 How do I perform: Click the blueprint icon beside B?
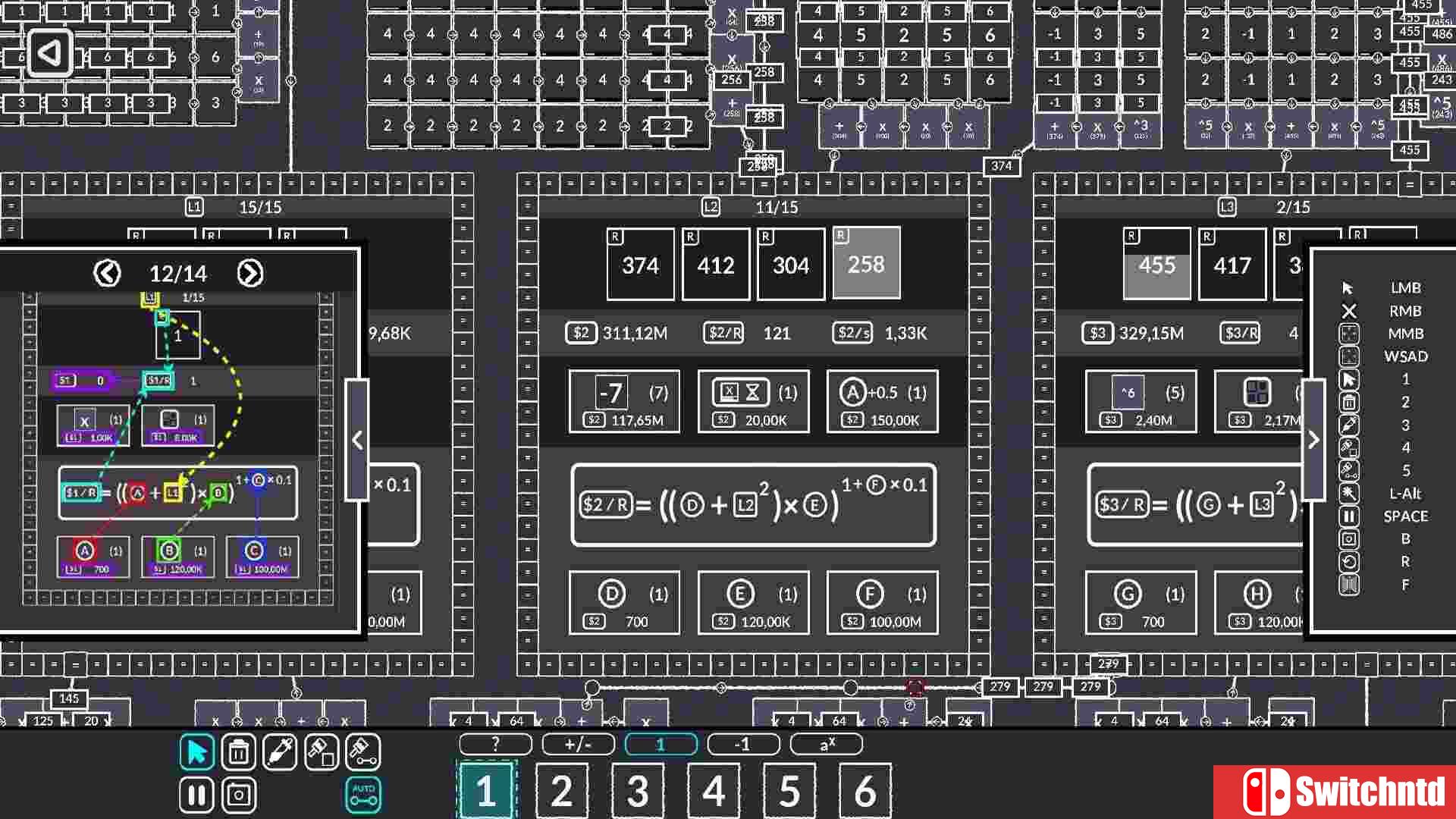[1348, 539]
